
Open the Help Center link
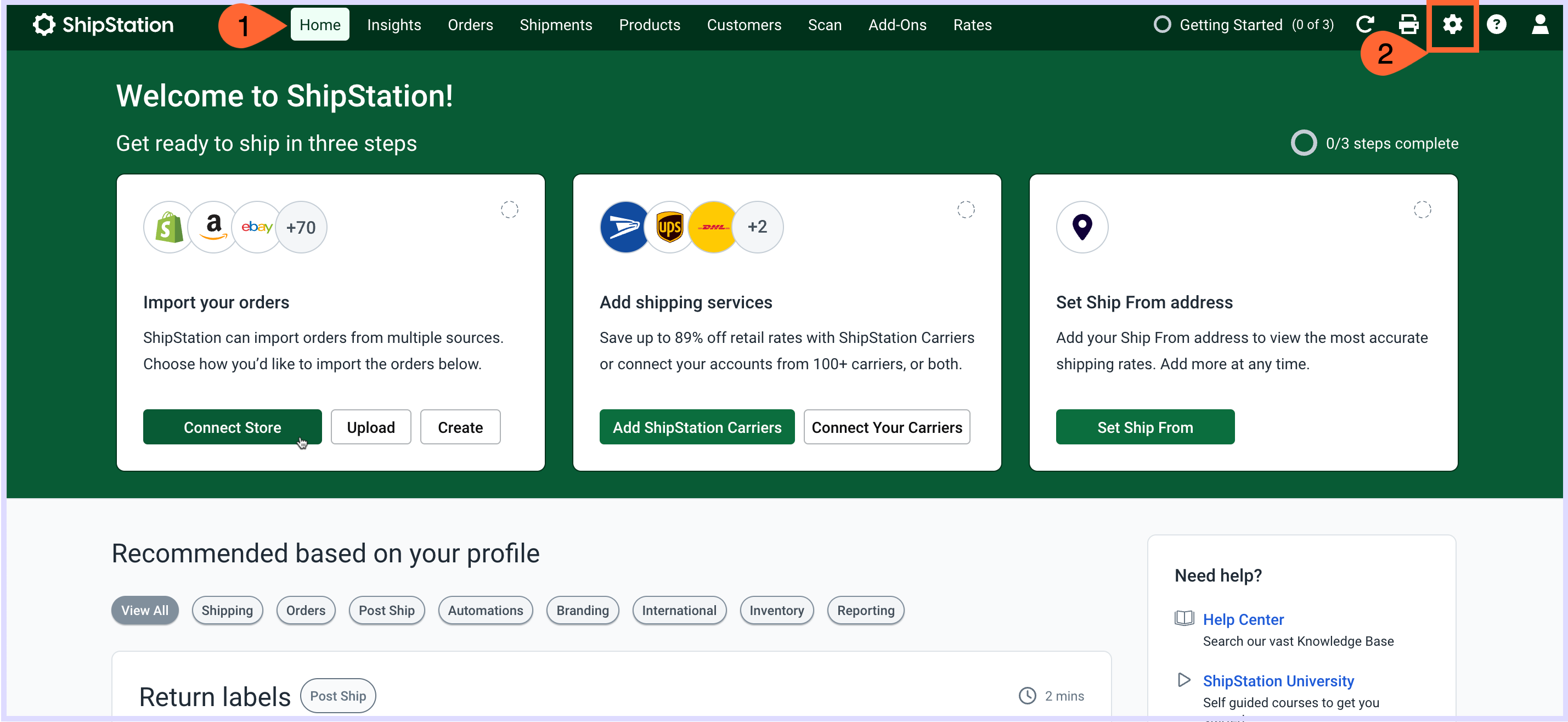[1243, 619]
